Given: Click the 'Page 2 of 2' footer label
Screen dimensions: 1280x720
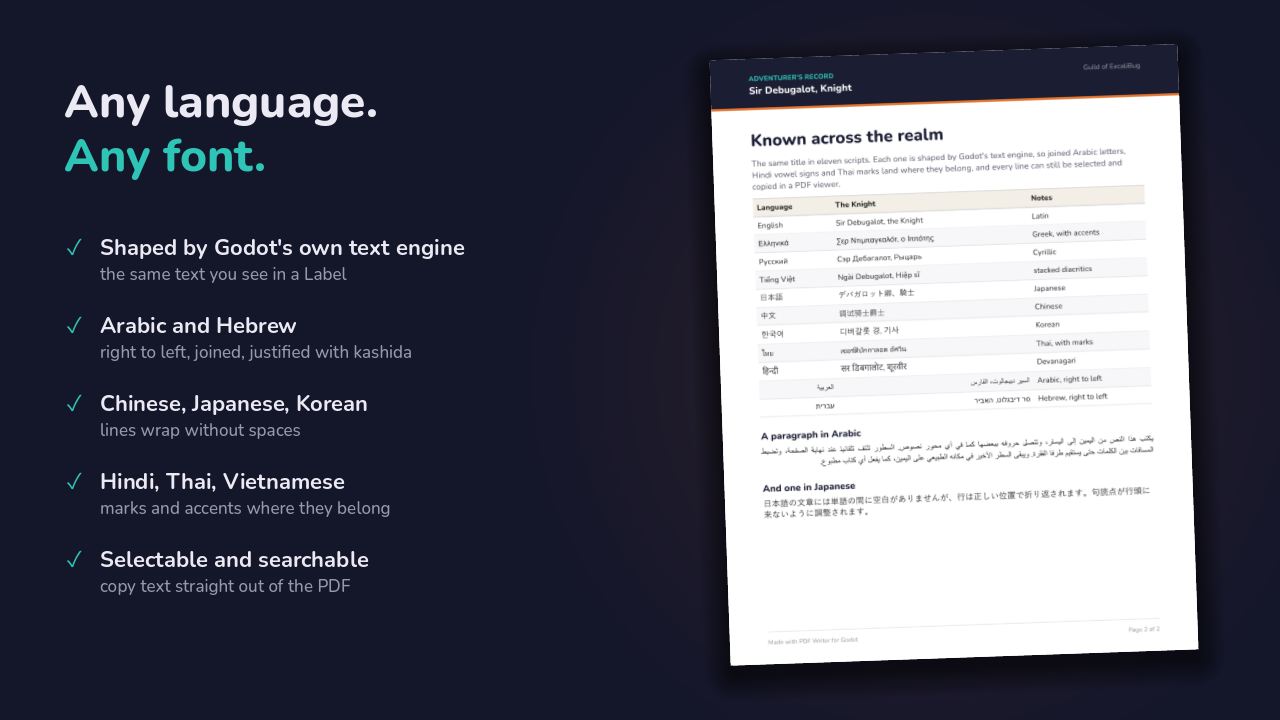Looking at the screenshot, I should coord(1144,630).
